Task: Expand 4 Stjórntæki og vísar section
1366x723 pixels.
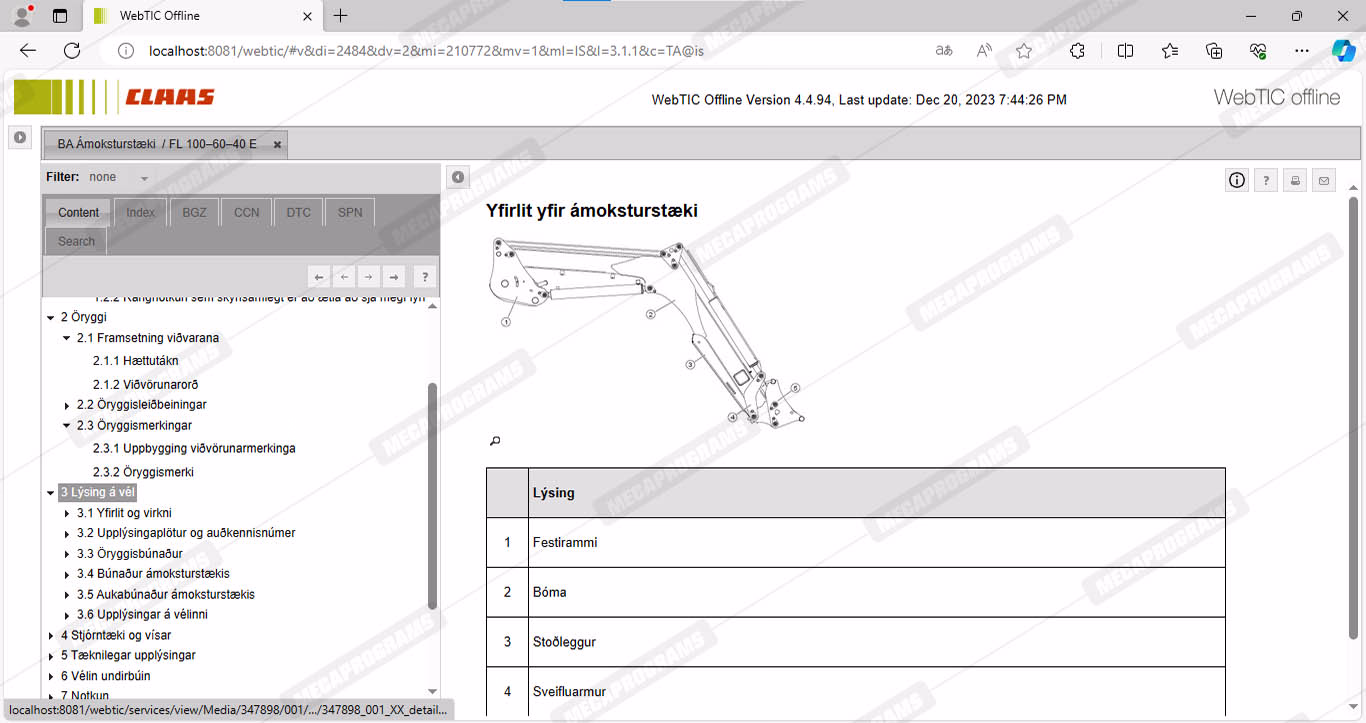Action: point(51,636)
